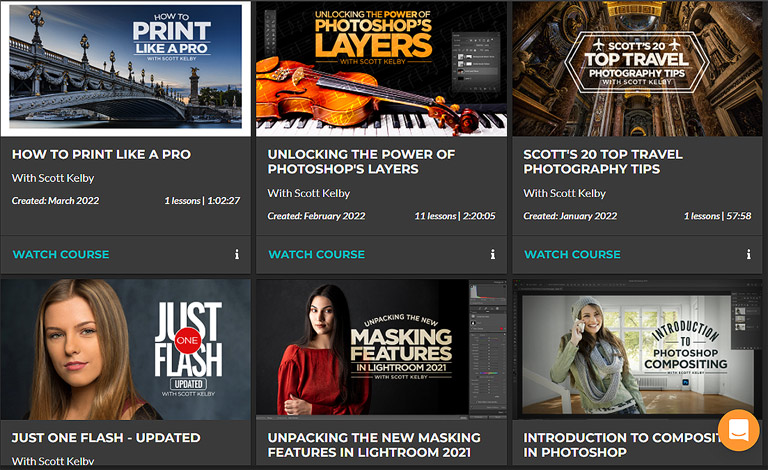This screenshot has width=768, height=470.
Task: Click '1 lessons | 57:58' text
Action: click(x=718, y=216)
